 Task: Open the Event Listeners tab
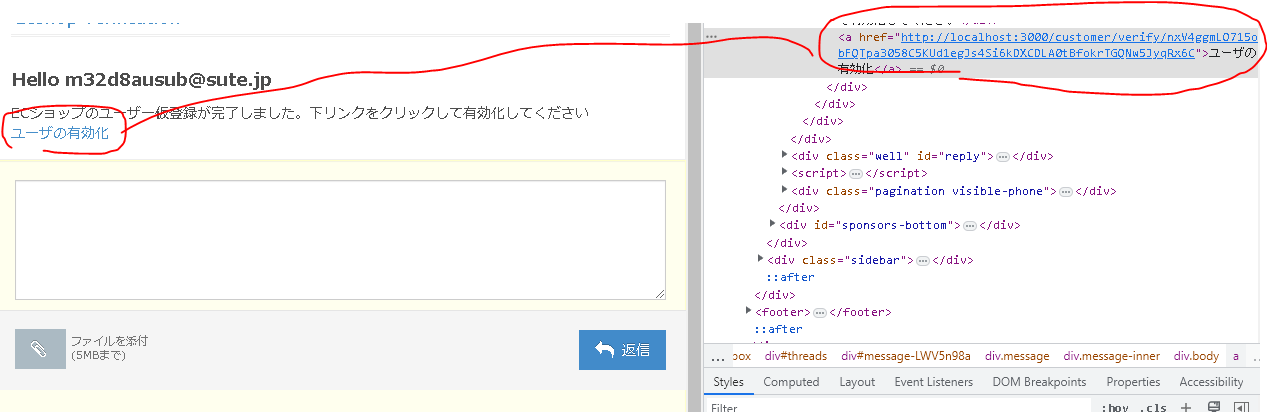point(933,382)
